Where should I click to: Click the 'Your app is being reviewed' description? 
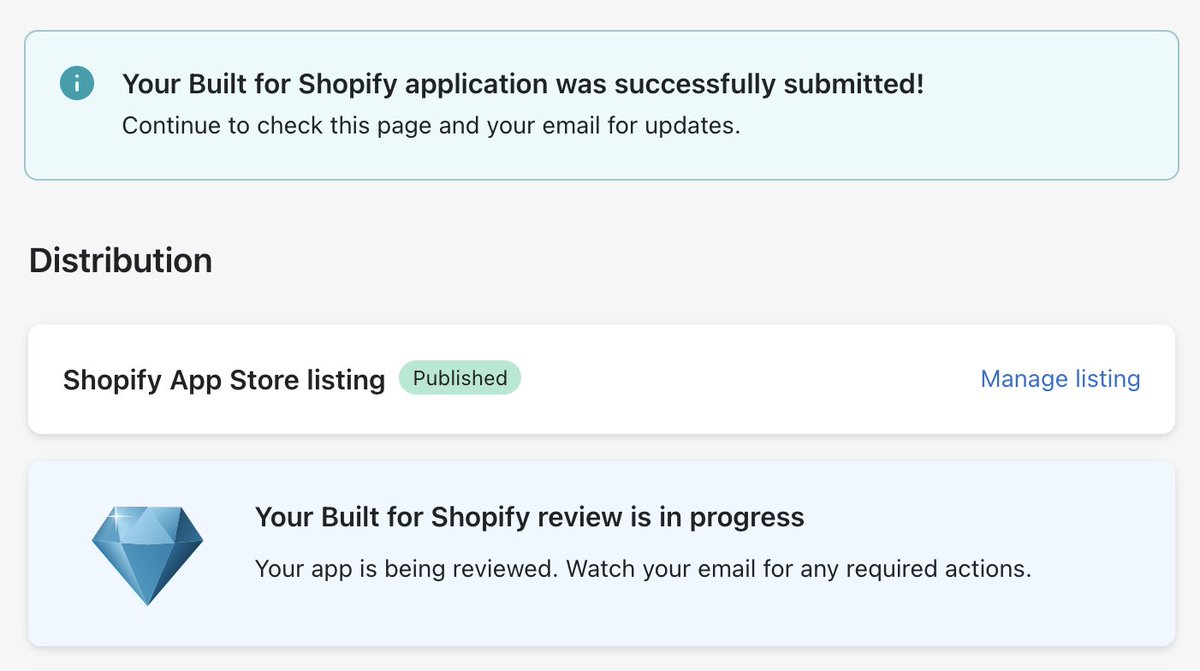(643, 569)
